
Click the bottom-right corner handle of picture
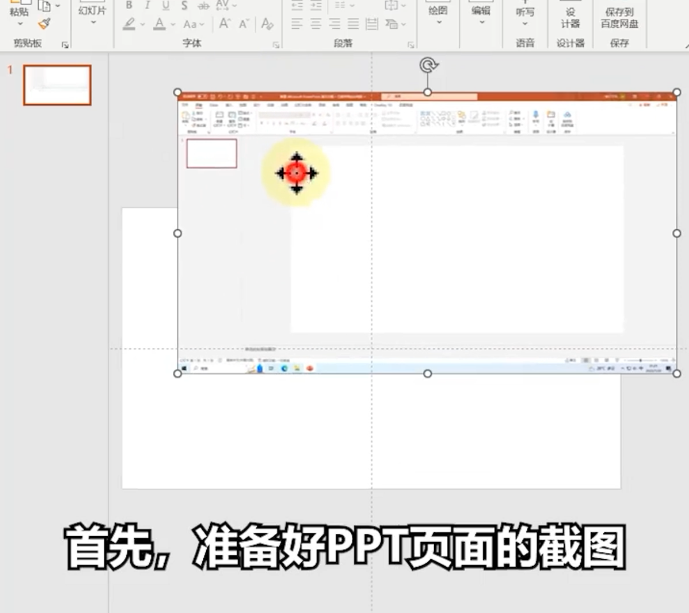click(x=677, y=374)
